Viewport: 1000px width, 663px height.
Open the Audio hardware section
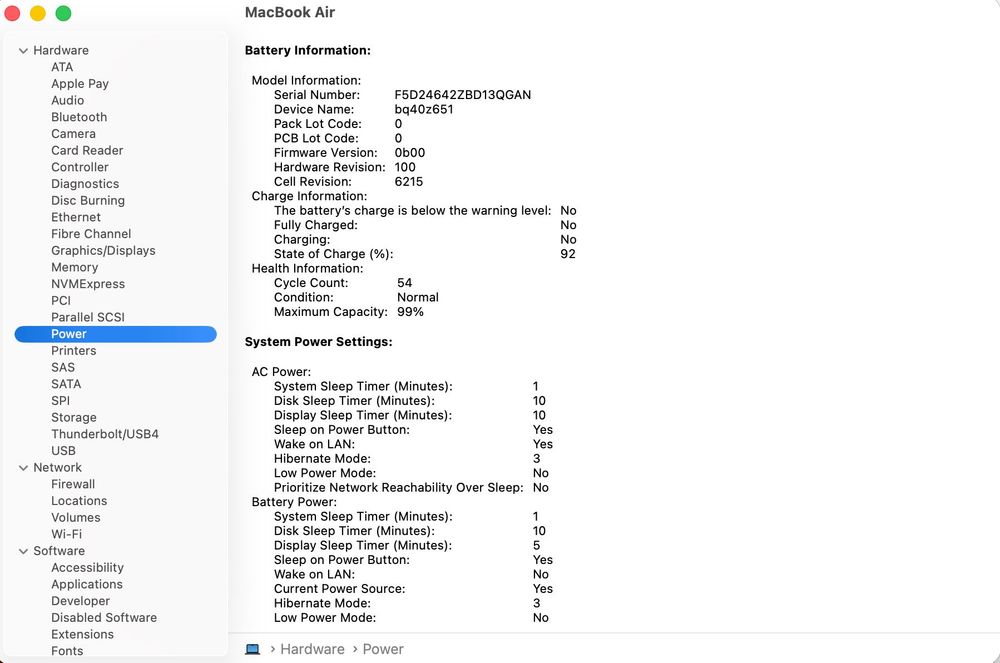point(68,100)
